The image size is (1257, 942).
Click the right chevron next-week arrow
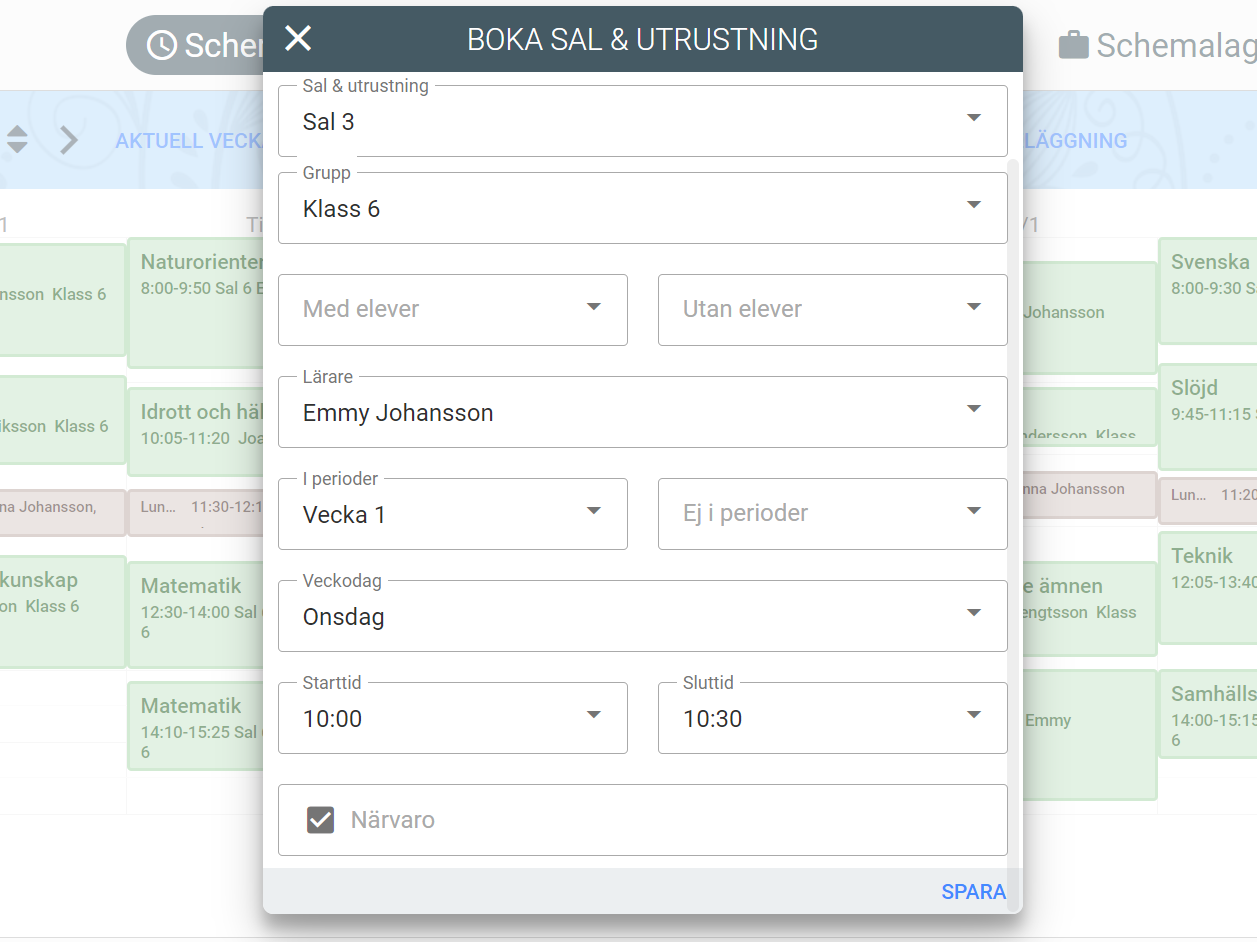point(68,140)
